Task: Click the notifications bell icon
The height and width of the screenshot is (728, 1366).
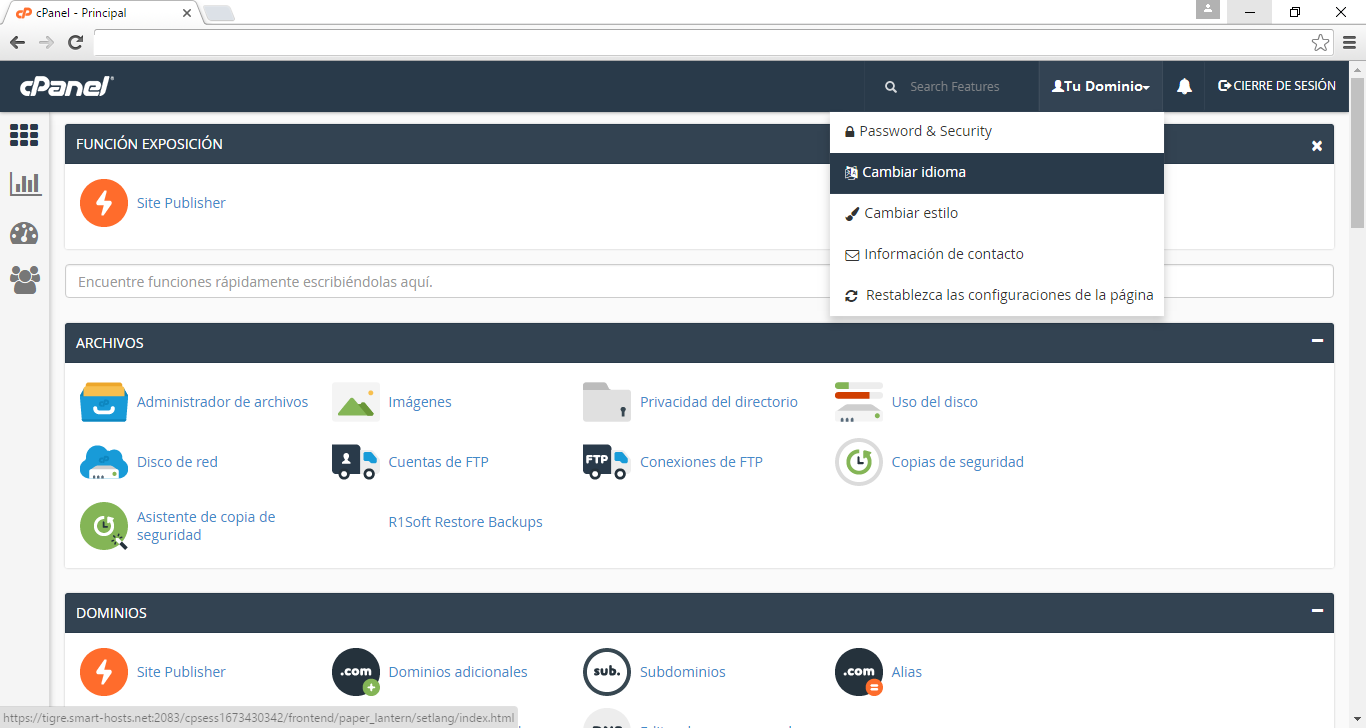Action: pos(1184,87)
